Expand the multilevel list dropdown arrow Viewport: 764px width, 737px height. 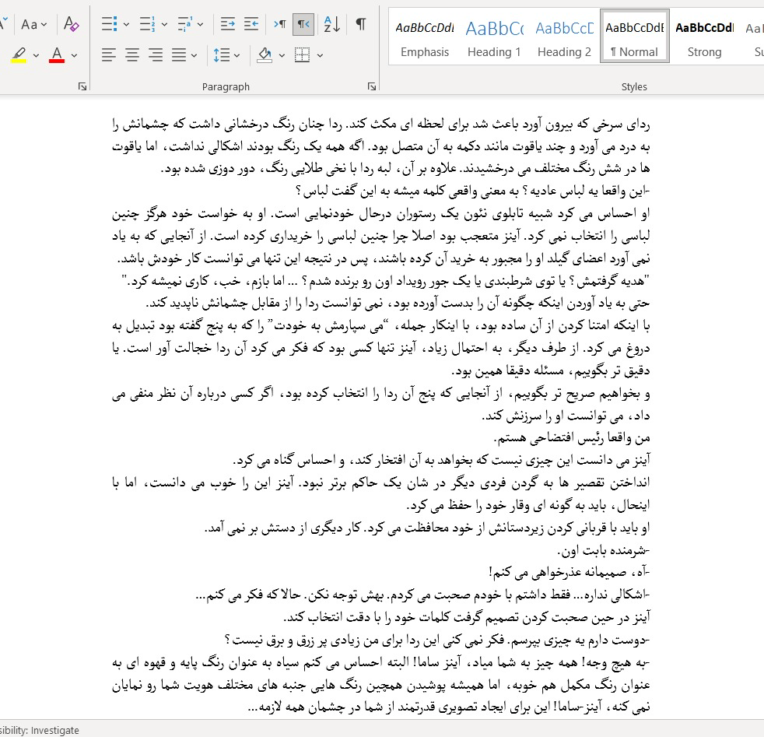coord(200,24)
